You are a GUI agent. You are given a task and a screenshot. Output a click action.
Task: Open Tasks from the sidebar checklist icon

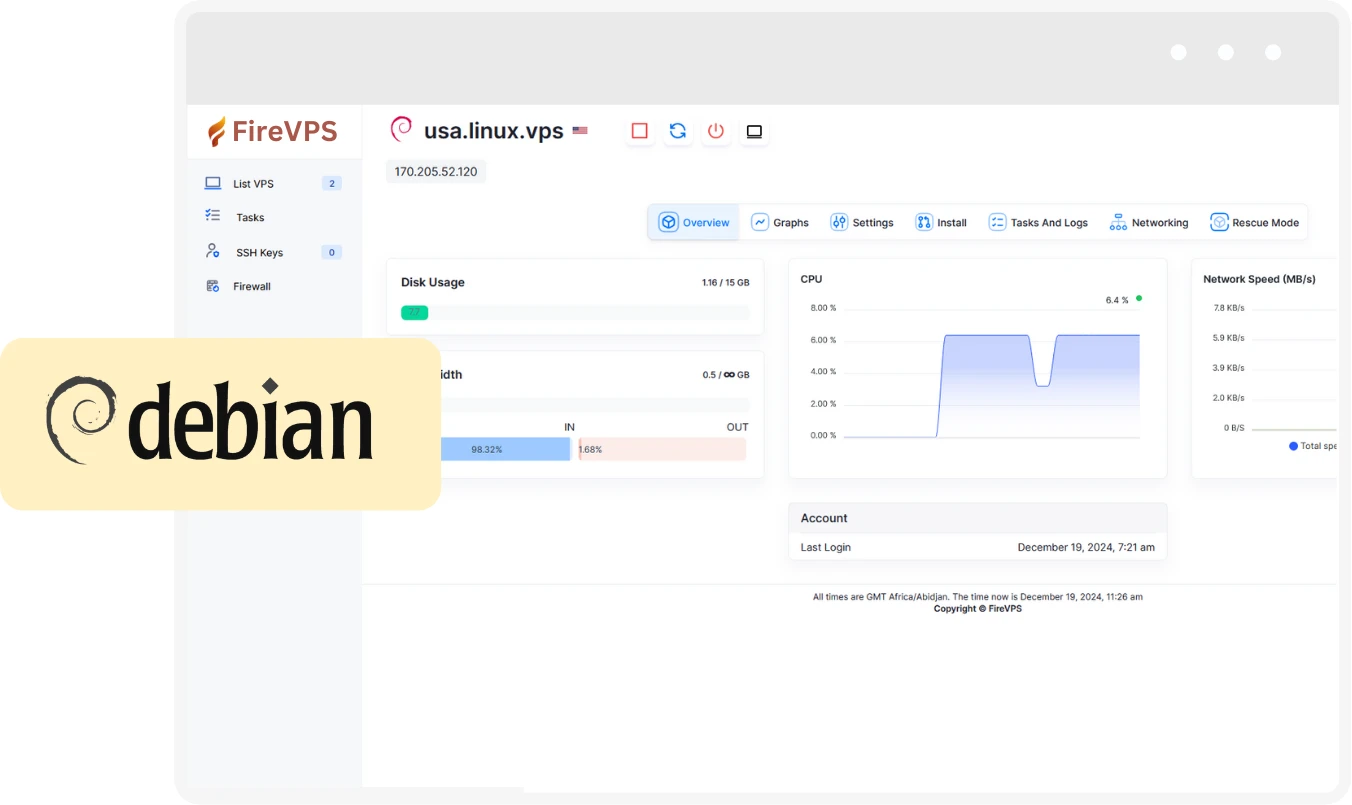click(212, 216)
